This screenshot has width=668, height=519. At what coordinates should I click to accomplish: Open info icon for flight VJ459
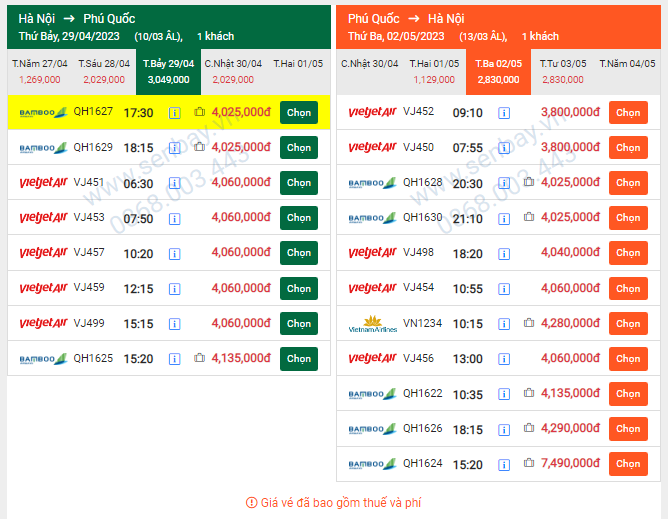pyautogui.click(x=174, y=289)
